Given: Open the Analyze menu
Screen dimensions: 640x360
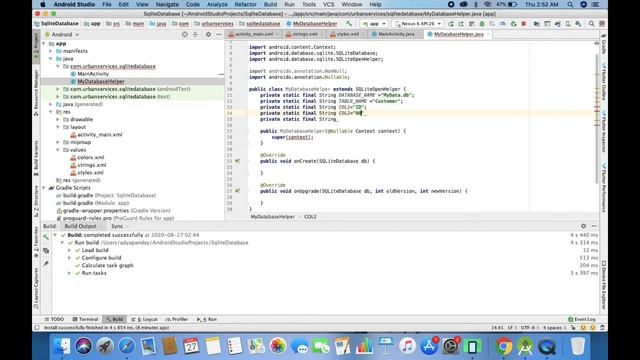Looking at the screenshot, I should pos(217,4).
